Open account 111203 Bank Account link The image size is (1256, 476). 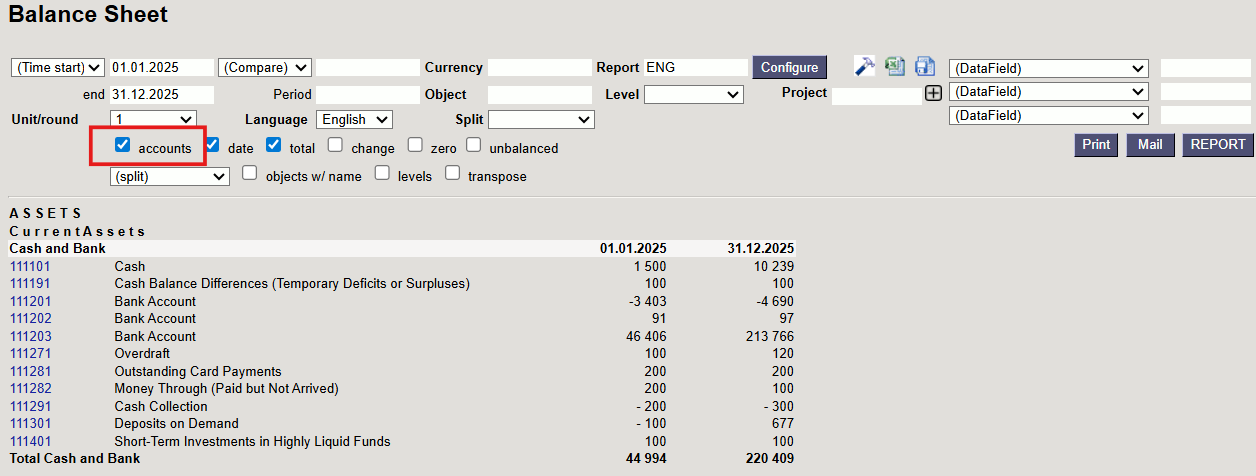click(30, 337)
